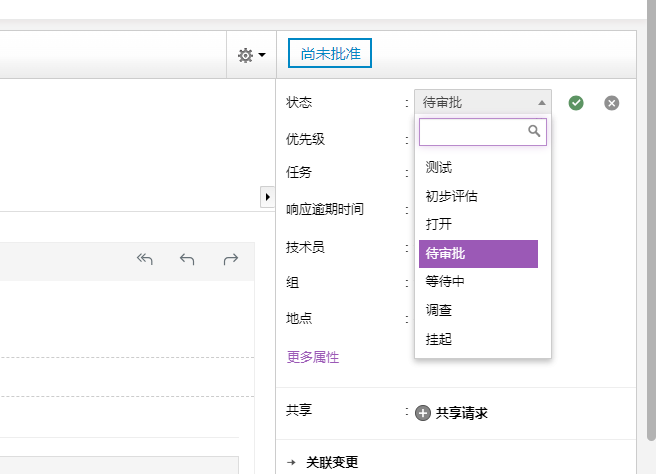
Task: Click the green checkmark to confirm status
Action: pyautogui.click(x=576, y=103)
